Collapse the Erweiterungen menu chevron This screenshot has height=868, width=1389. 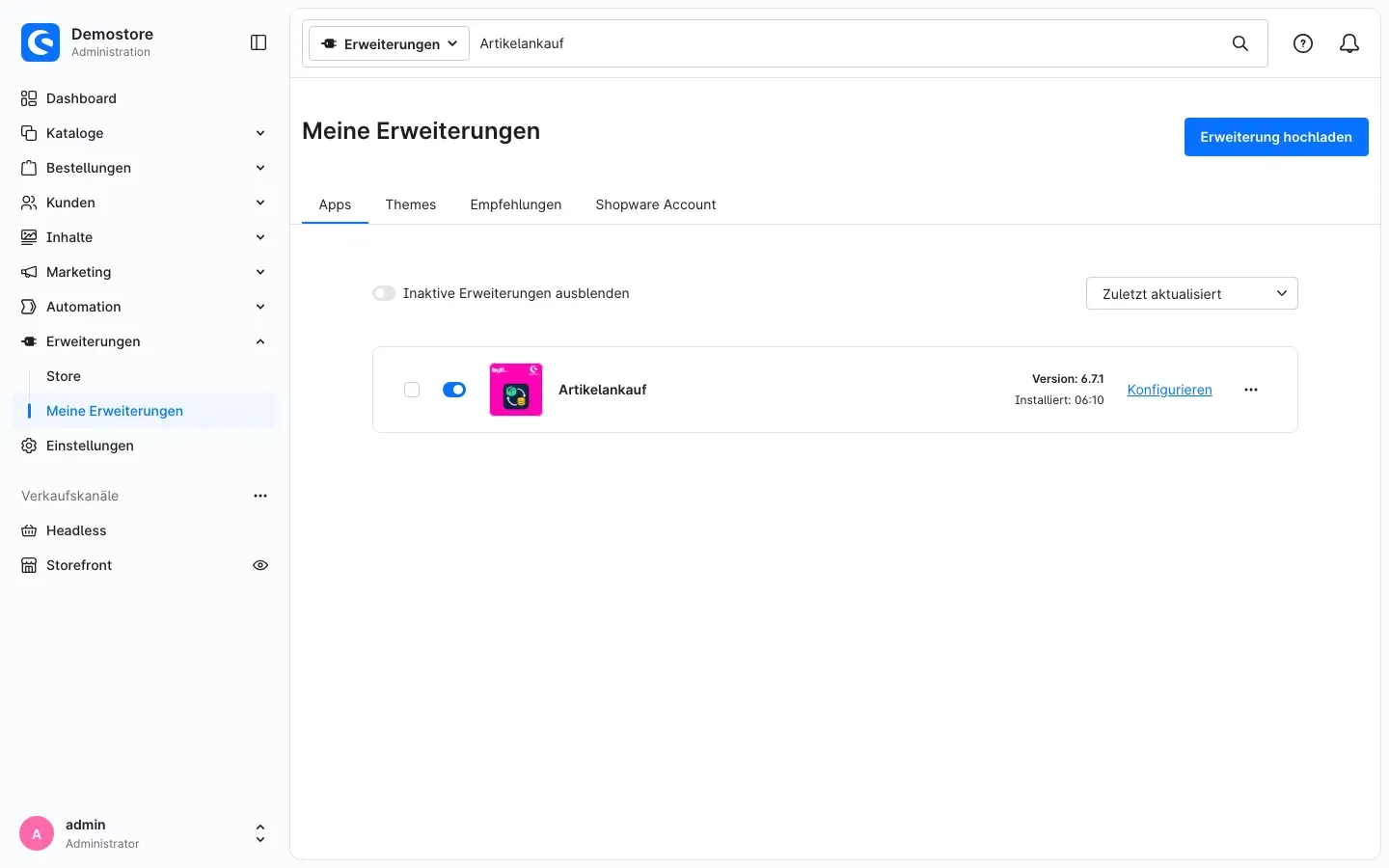pos(260,341)
